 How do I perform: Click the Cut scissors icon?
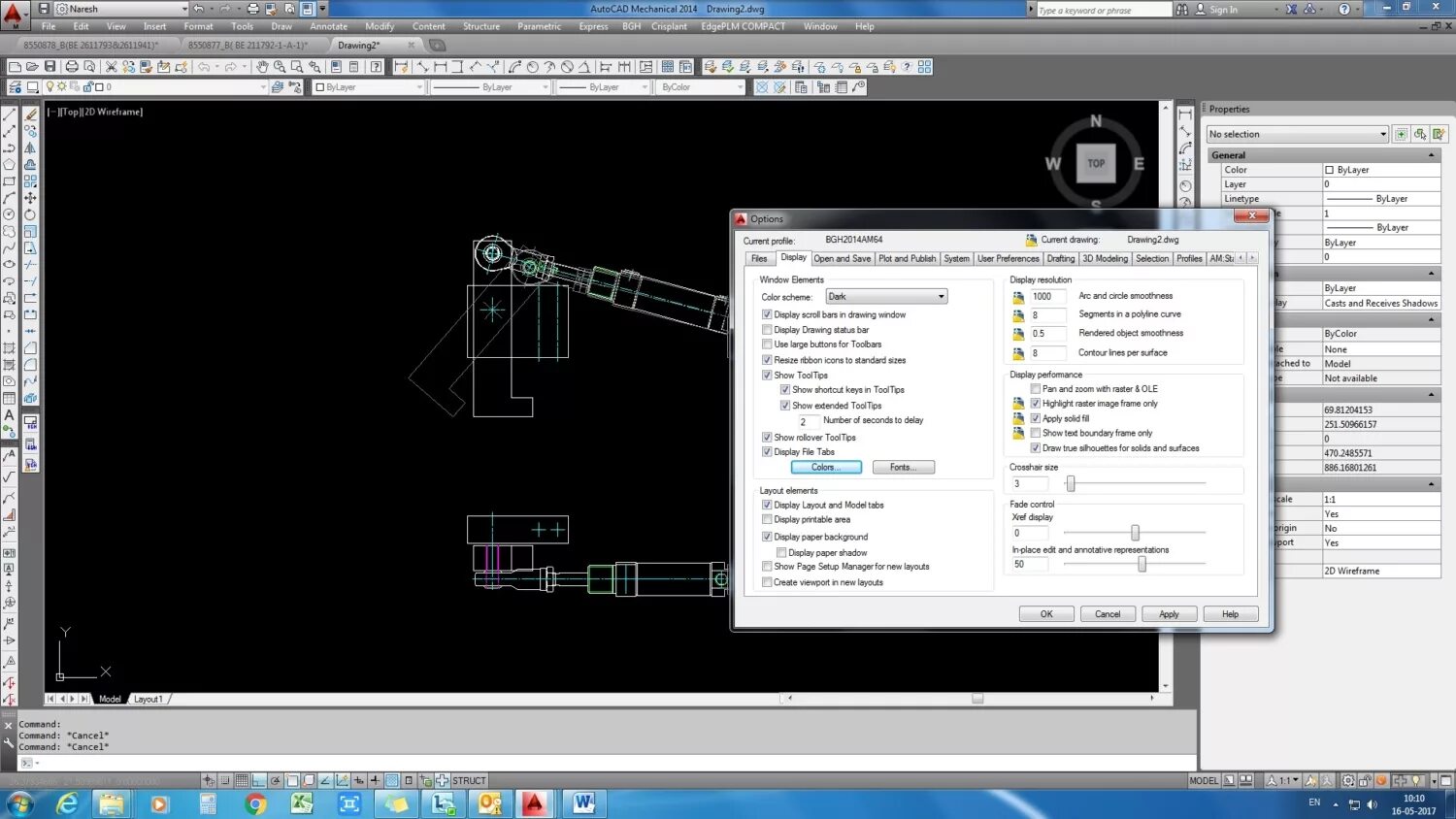111,67
